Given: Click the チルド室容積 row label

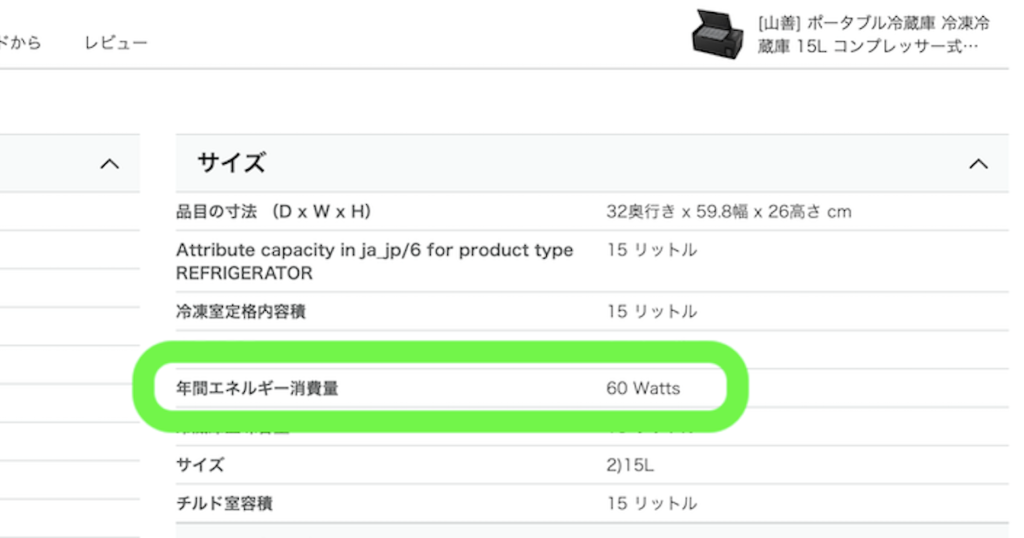Looking at the screenshot, I should pos(224,503).
